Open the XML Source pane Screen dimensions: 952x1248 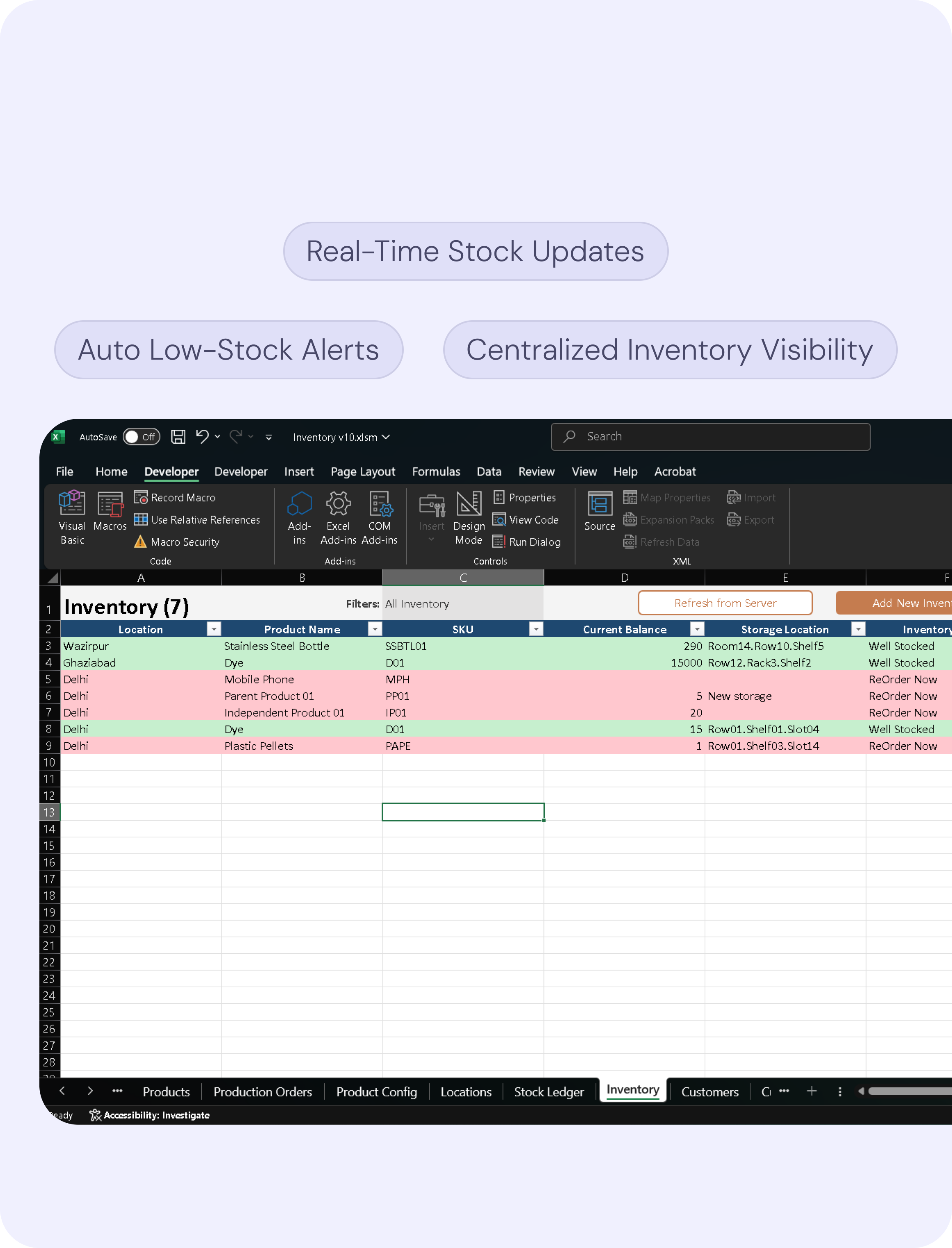600,510
